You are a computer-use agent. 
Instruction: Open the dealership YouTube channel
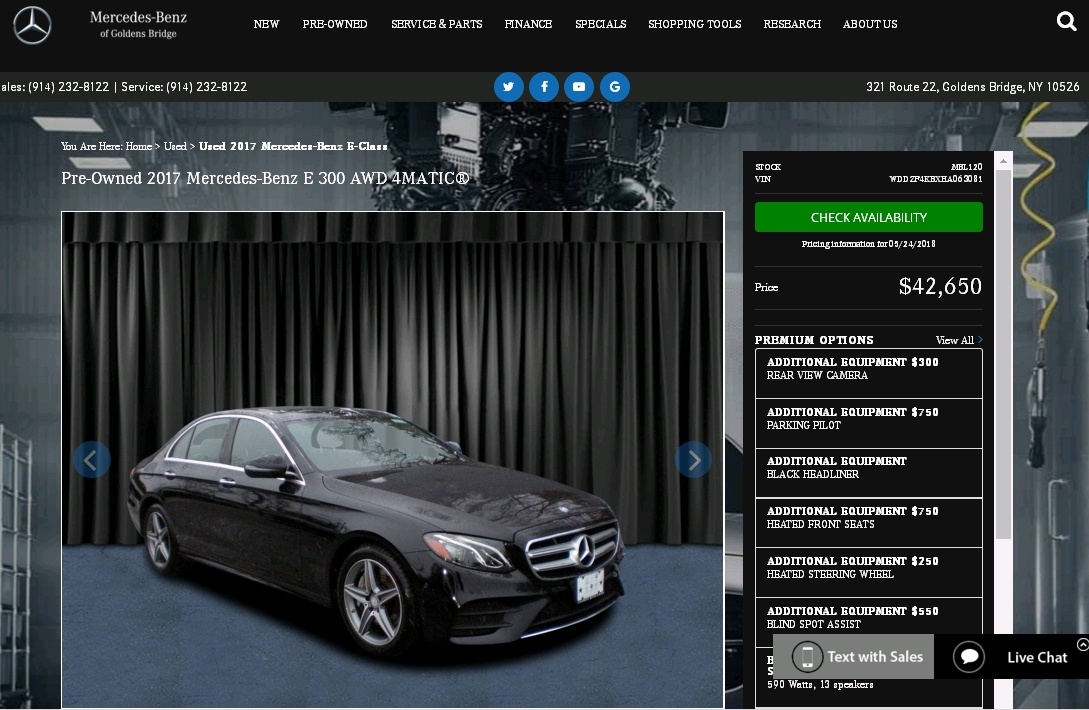[x=579, y=87]
